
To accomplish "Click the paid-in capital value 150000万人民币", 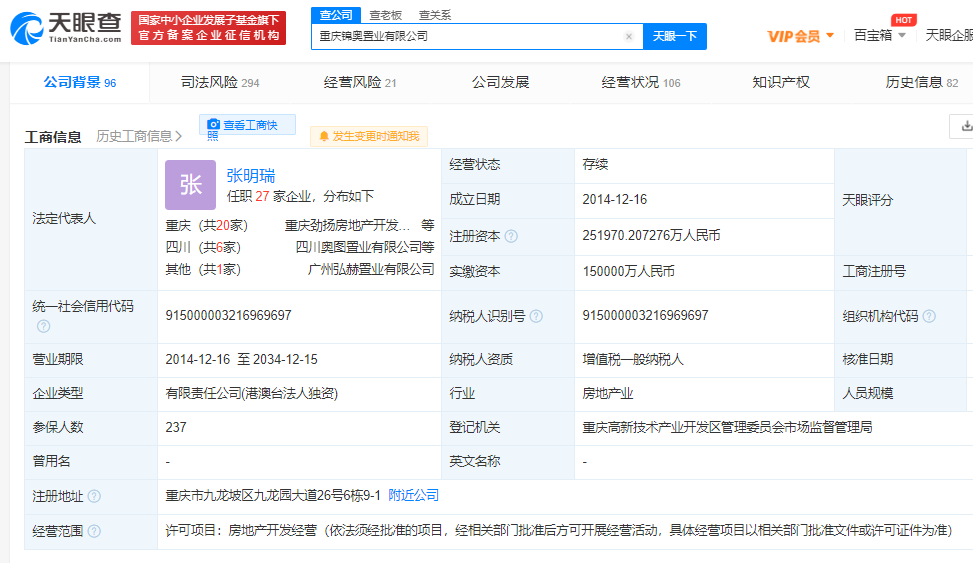I will click(629, 271).
